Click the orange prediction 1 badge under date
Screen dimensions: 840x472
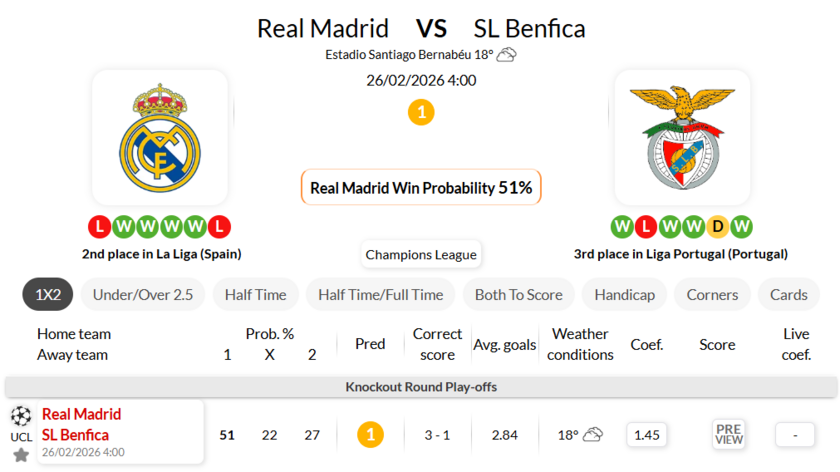tap(421, 112)
